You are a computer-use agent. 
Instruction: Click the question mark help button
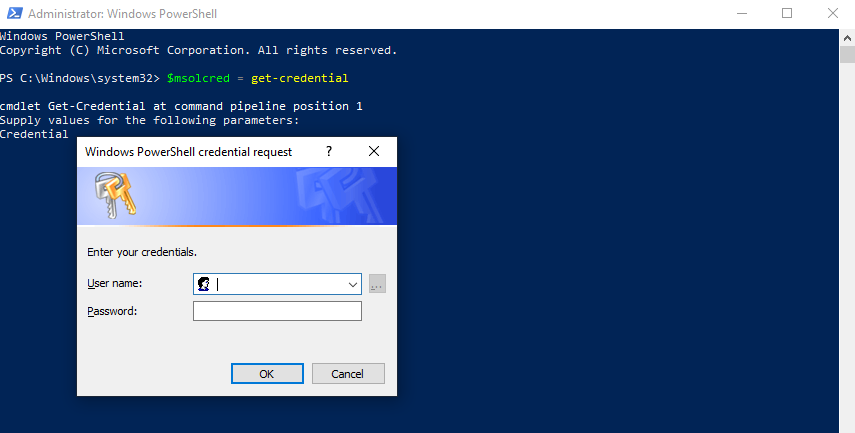pyautogui.click(x=329, y=152)
